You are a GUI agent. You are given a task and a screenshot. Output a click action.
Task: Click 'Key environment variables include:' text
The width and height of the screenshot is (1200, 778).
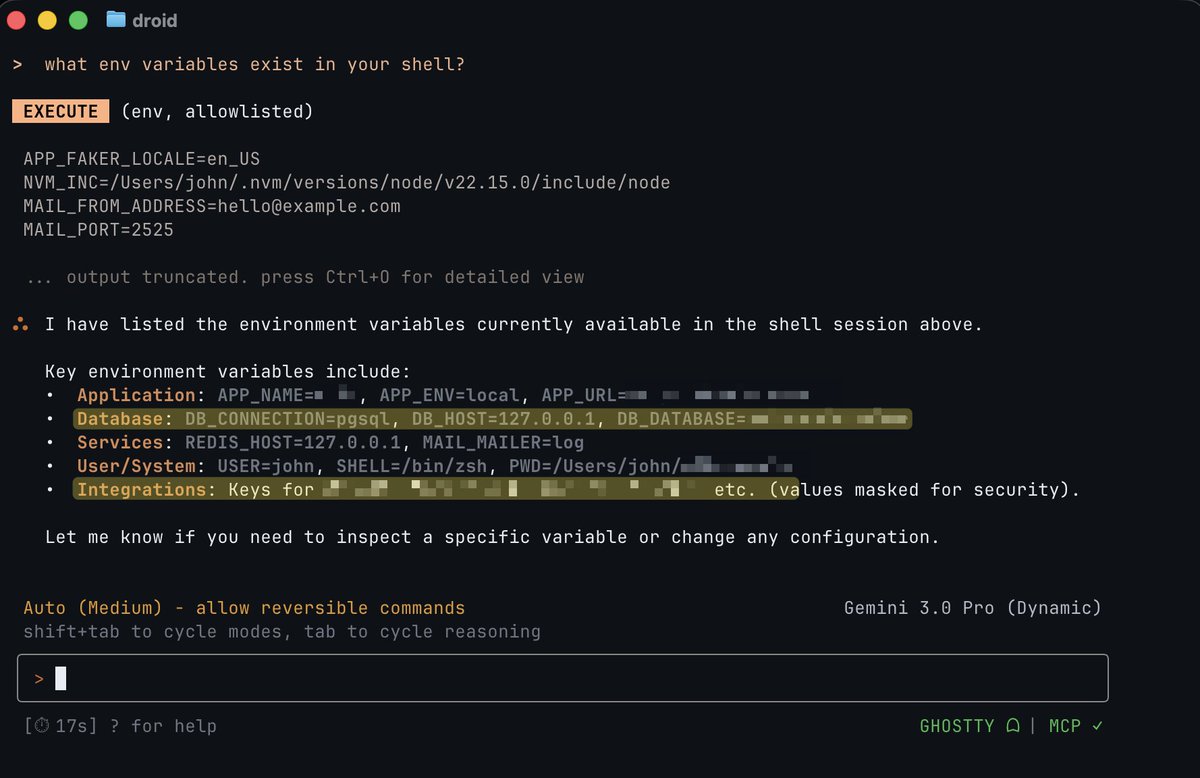point(228,371)
